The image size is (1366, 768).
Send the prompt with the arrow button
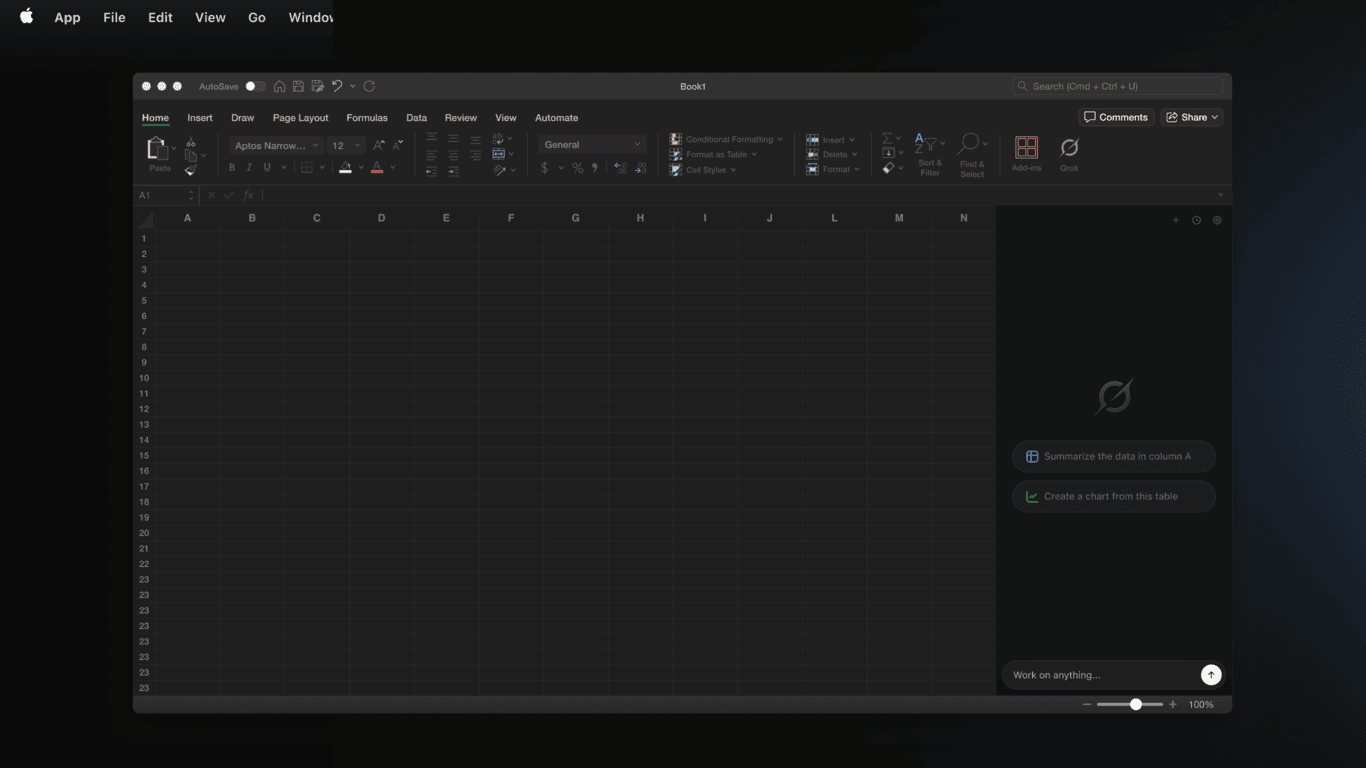1211,675
